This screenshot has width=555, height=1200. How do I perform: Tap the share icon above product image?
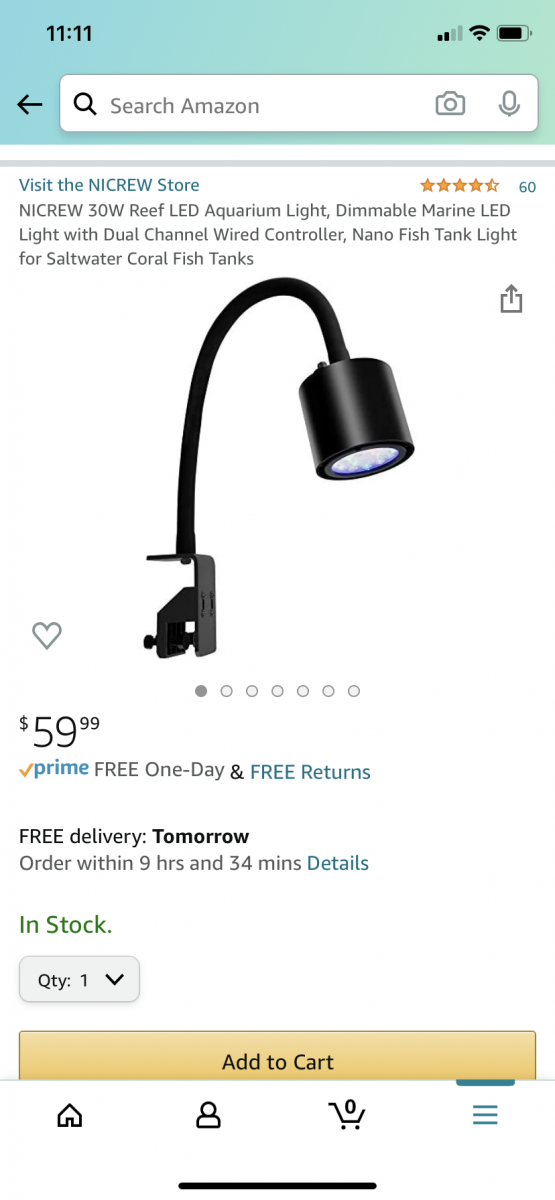click(511, 298)
